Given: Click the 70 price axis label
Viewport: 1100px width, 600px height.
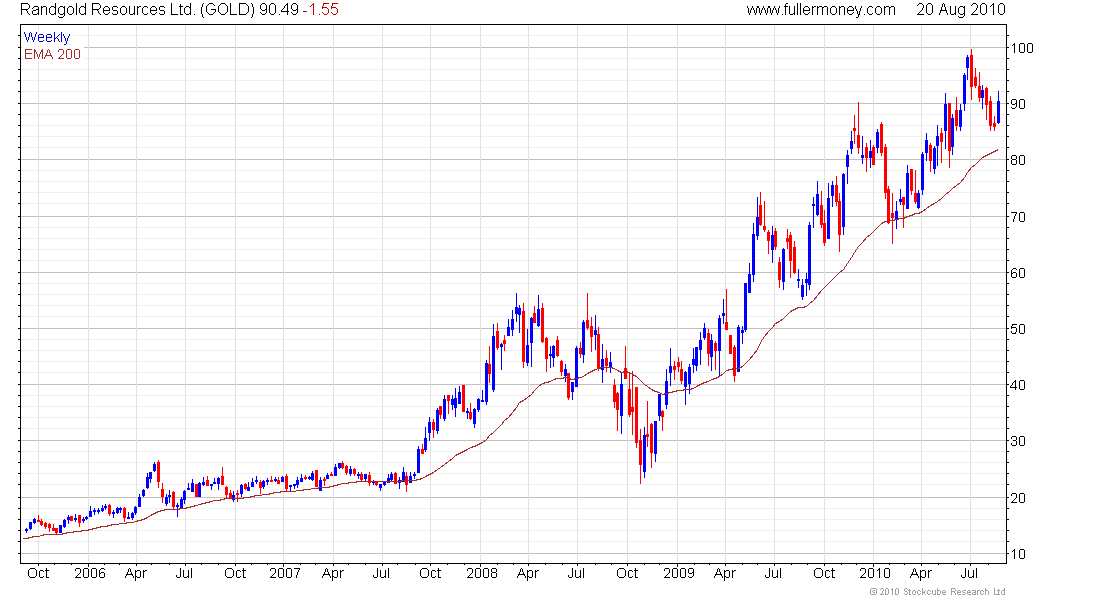Looking at the screenshot, I should 1017,217.
